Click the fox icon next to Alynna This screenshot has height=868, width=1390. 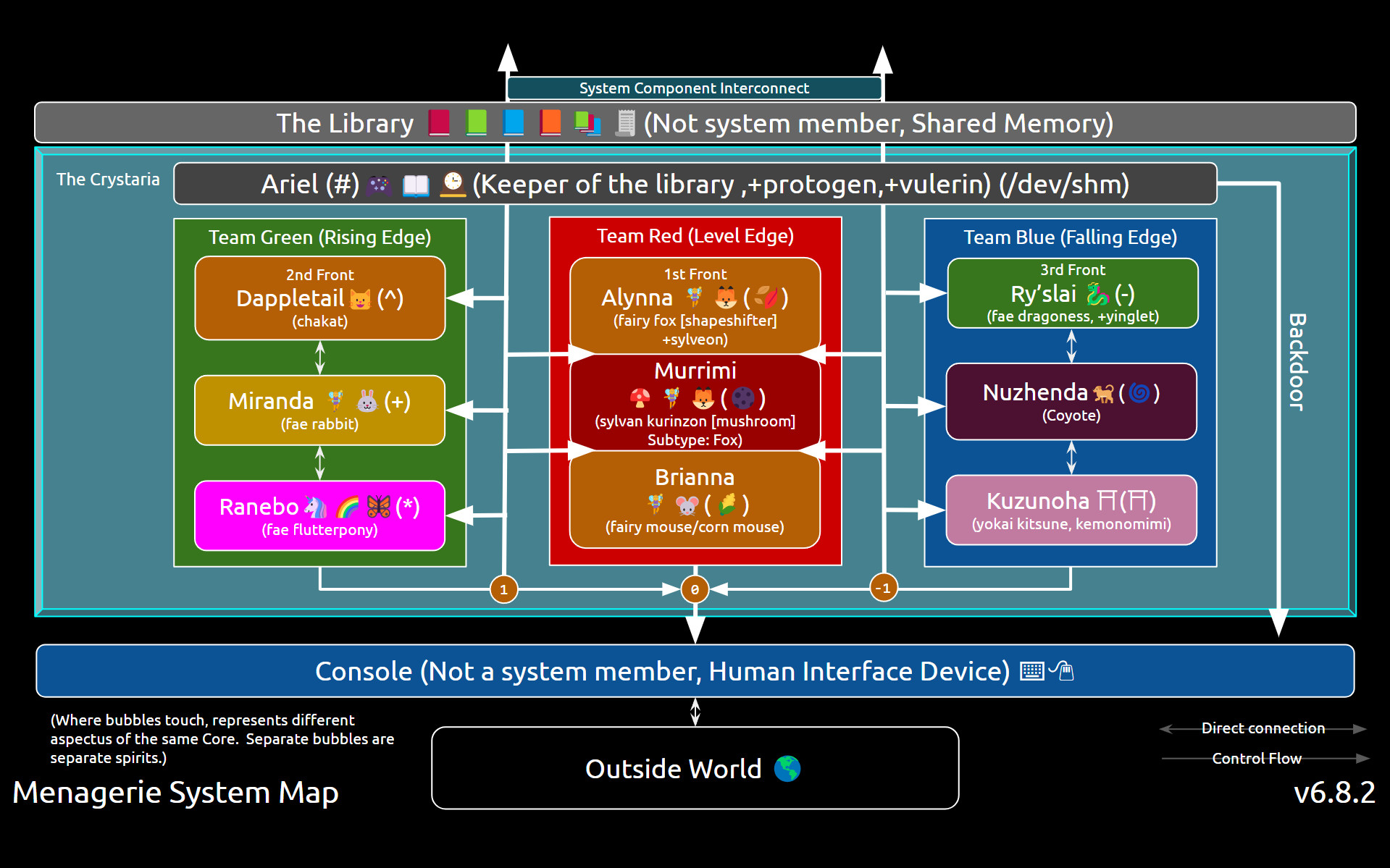point(726,298)
